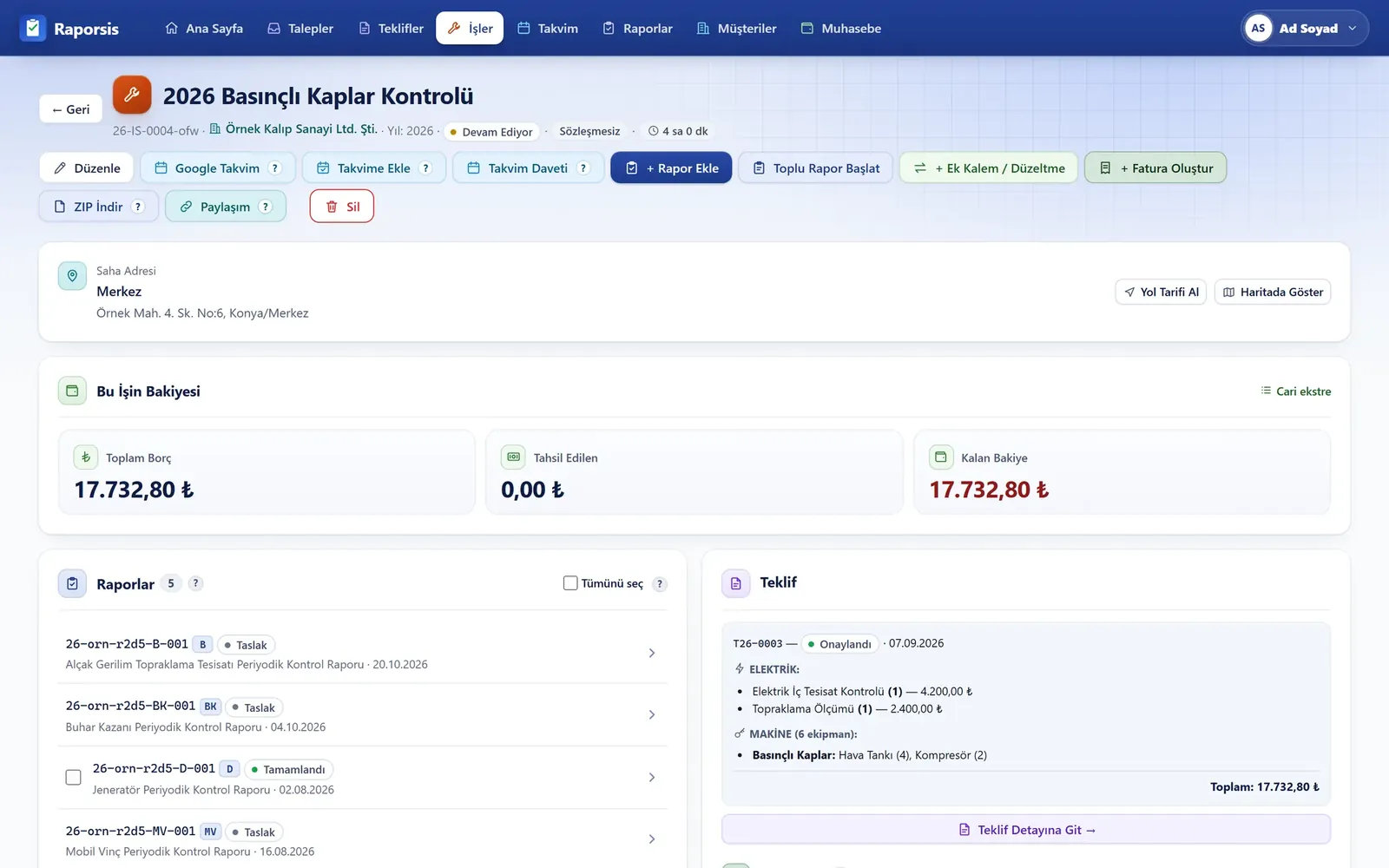Expand report row 26-orn-r2d5-D-001 chevron

[x=652, y=778]
